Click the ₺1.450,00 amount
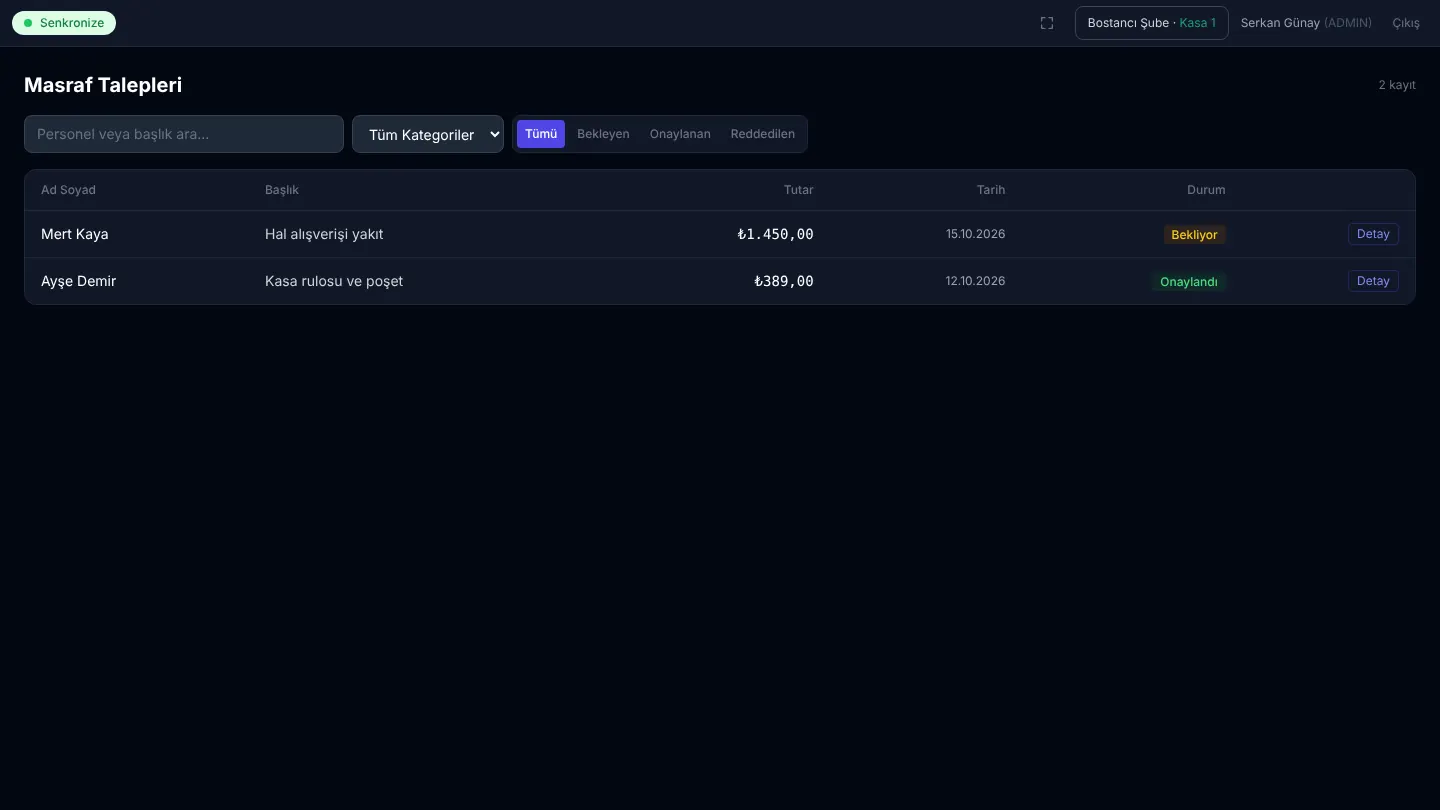1440x810 pixels. pos(775,234)
